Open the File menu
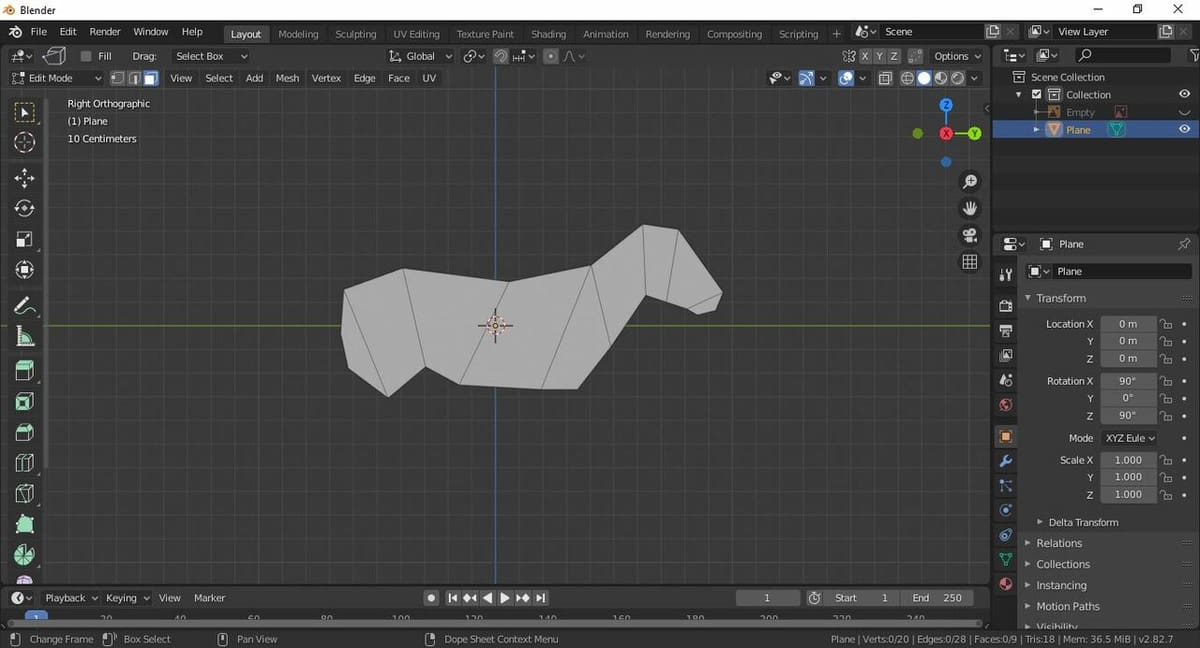This screenshot has width=1200, height=648. pyautogui.click(x=39, y=32)
